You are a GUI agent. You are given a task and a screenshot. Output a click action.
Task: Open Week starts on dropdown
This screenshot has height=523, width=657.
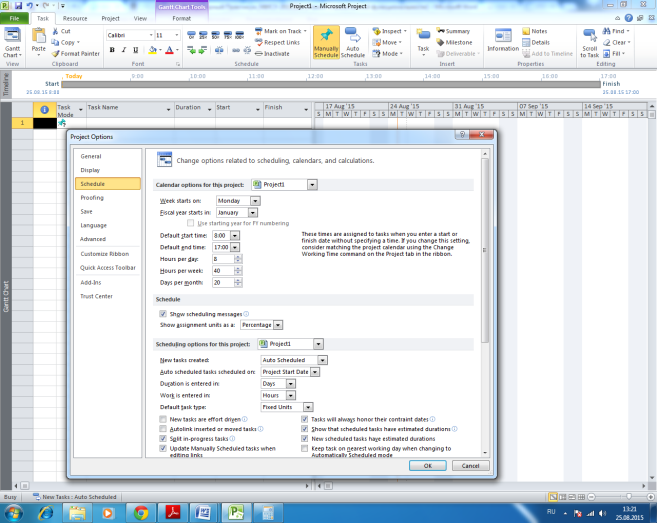[255, 201]
